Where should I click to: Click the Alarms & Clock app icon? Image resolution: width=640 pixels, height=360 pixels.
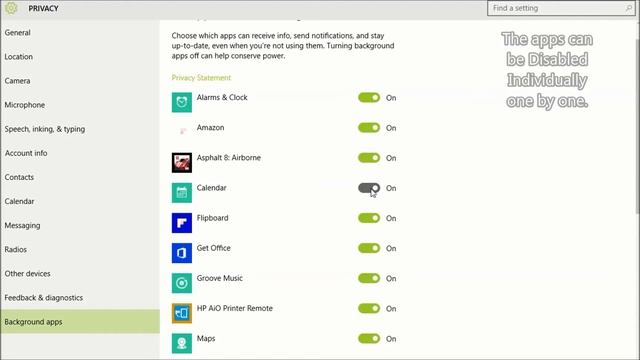182,102
